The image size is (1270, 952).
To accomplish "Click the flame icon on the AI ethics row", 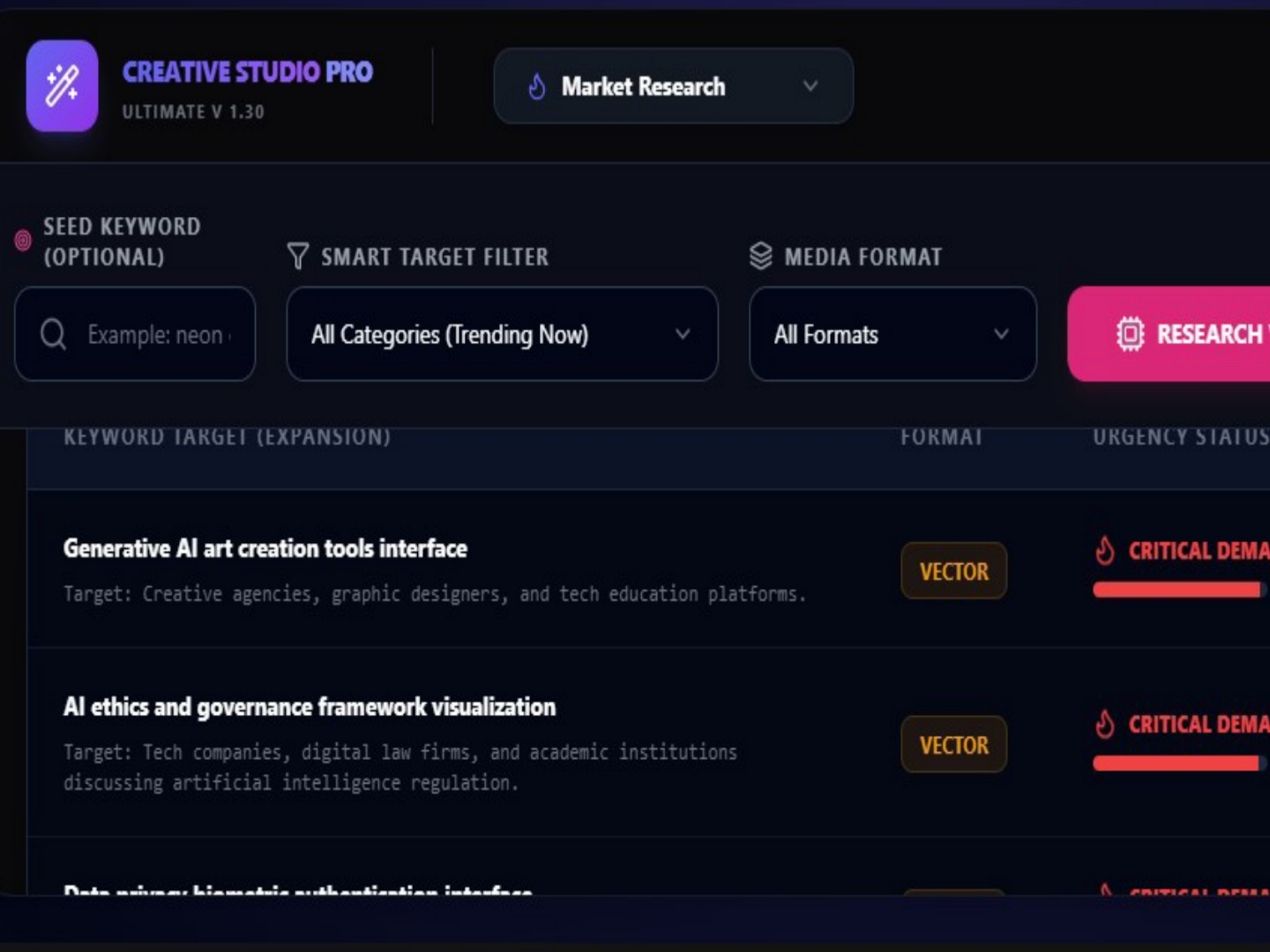I will pyautogui.click(x=1104, y=725).
